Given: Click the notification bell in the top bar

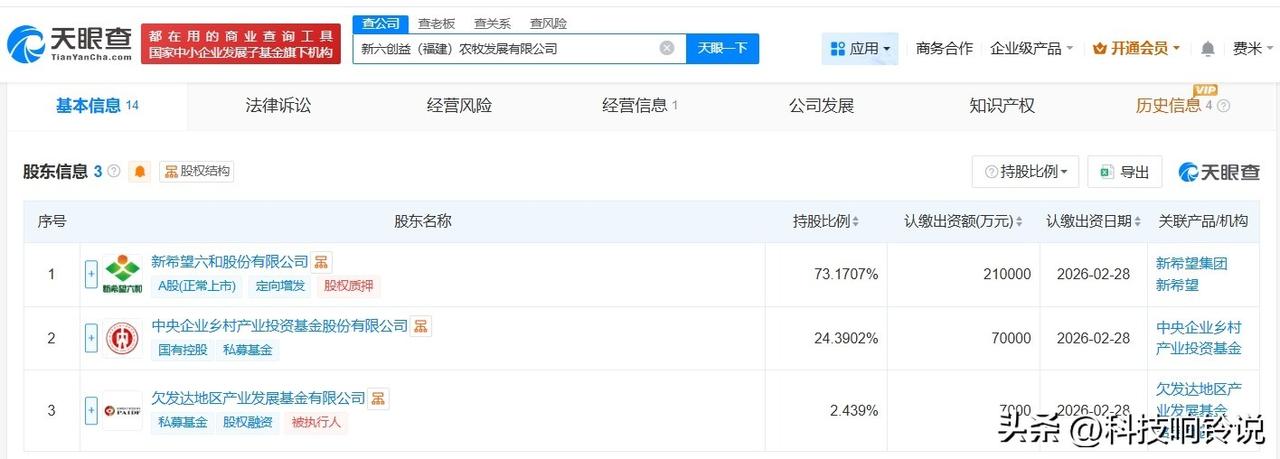Looking at the screenshot, I should [1208, 48].
